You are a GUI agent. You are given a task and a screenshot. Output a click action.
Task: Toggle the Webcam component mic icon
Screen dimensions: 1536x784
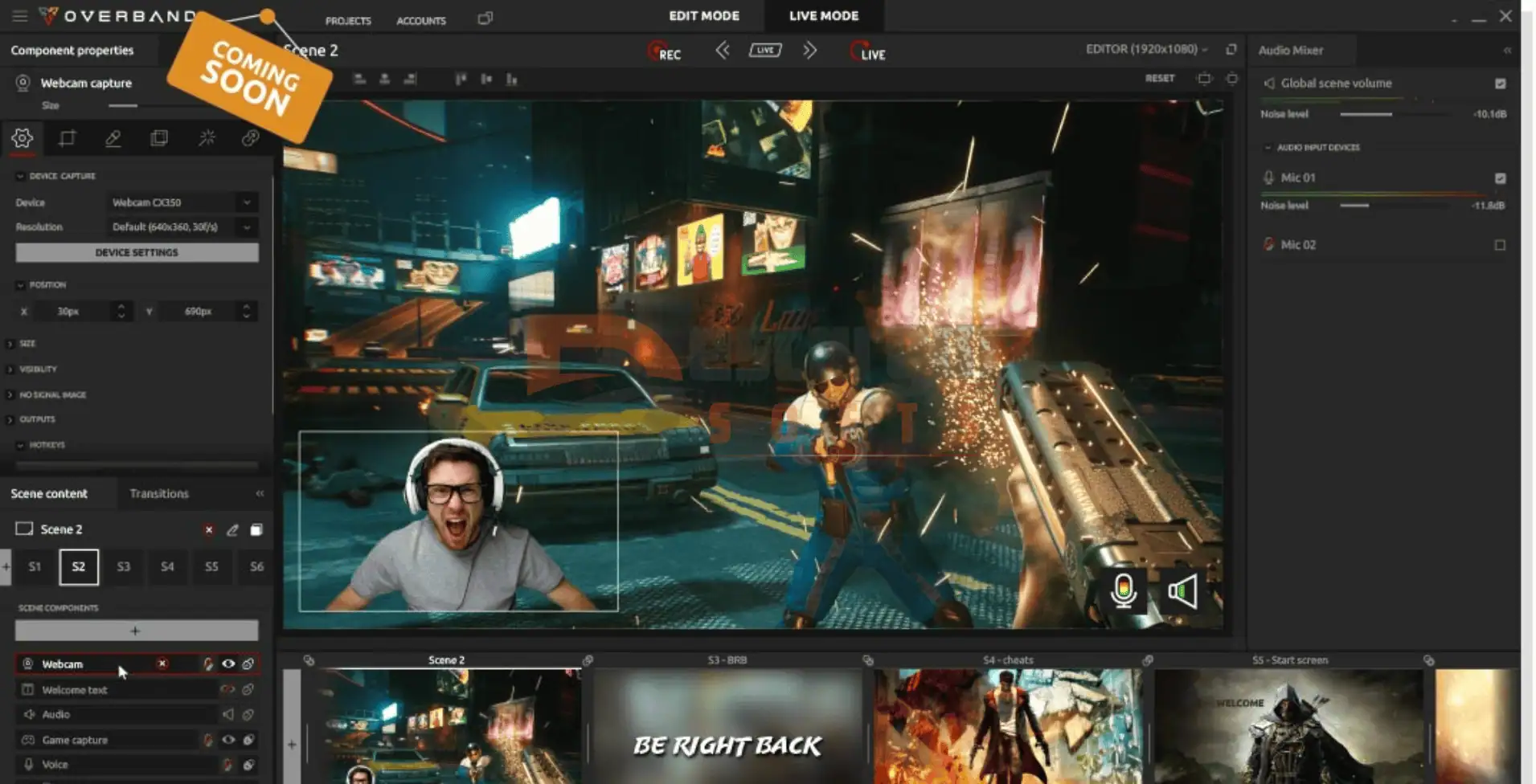208,664
